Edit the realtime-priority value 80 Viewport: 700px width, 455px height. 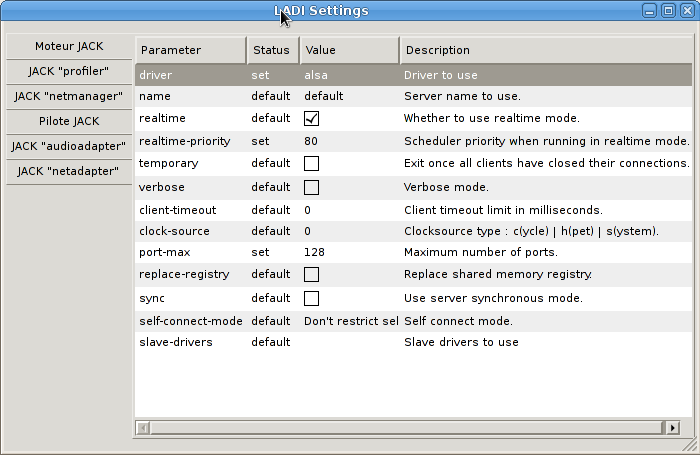[311, 142]
